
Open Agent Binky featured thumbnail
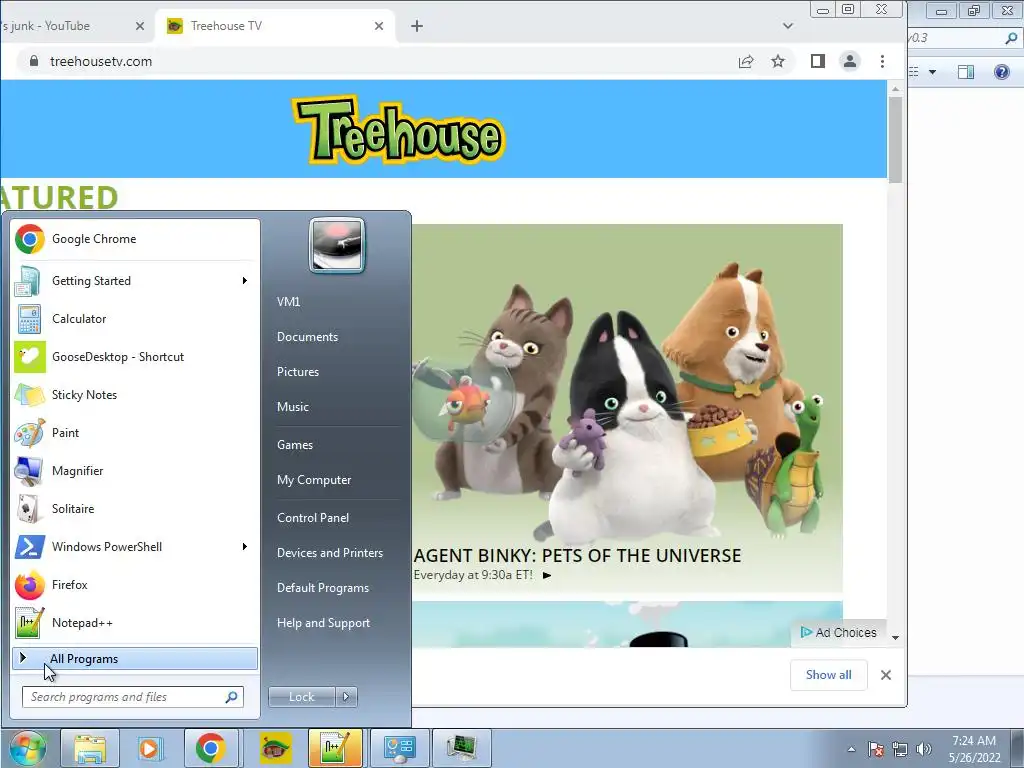coord(627,408)
